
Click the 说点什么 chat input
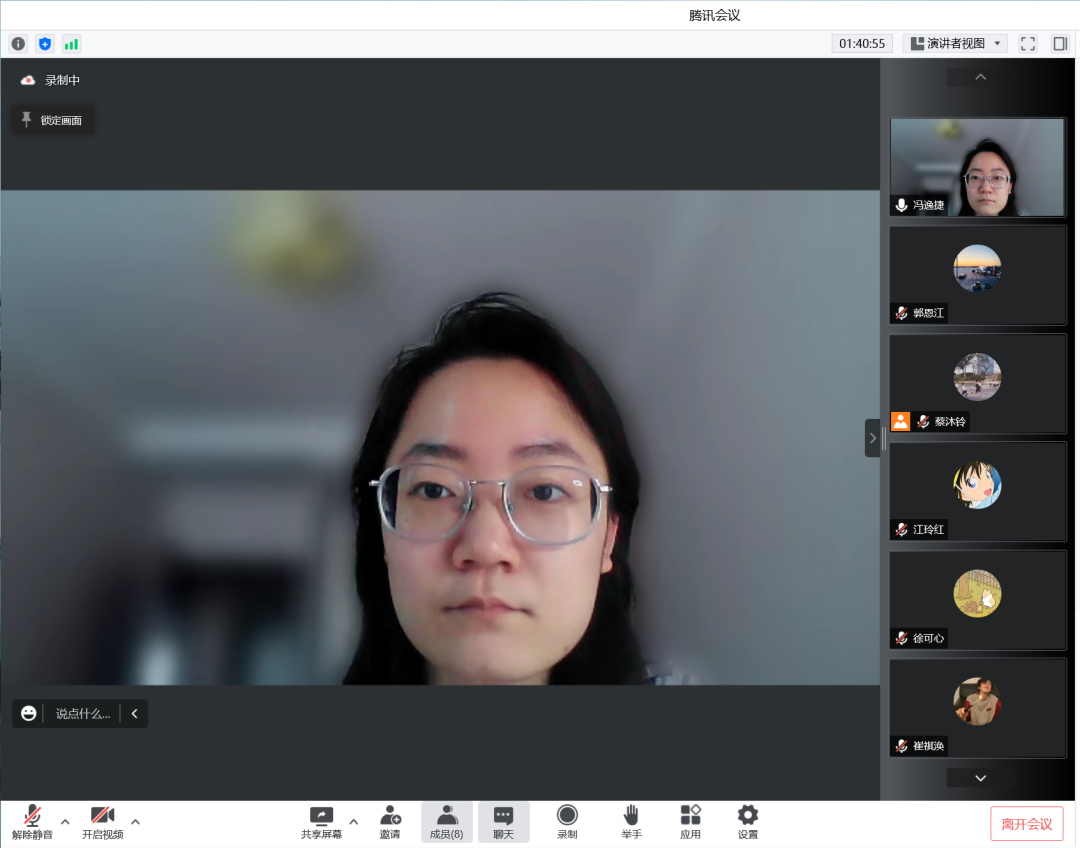click(x=83, y=714)
